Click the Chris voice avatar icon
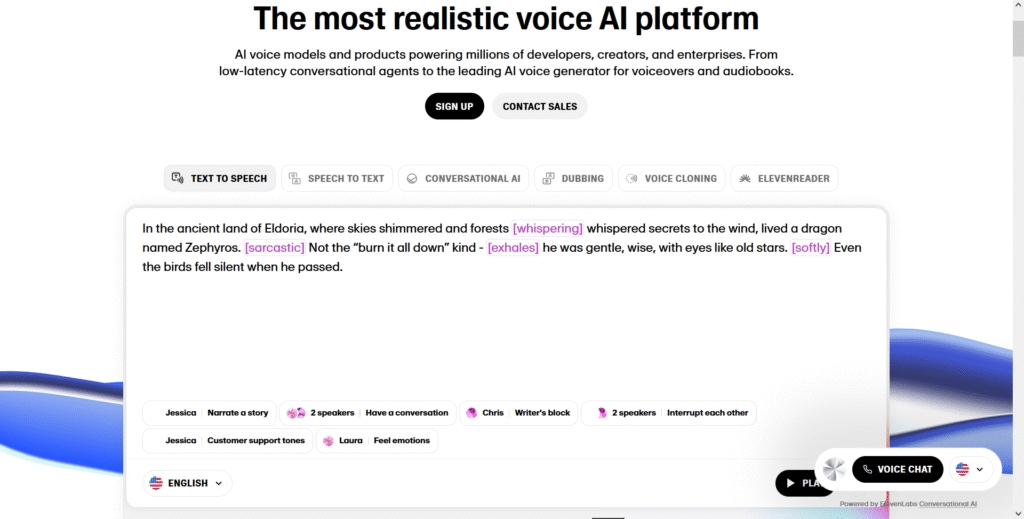The image size is (1024, 519). tap(472, 413)
